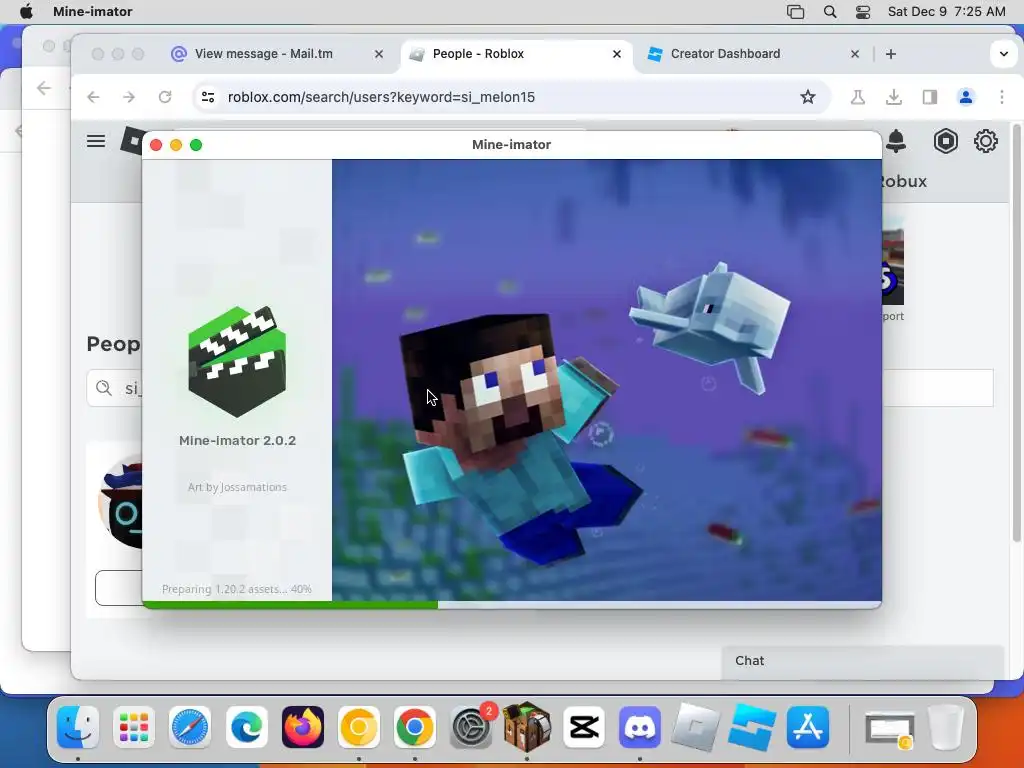Screen dimensions: 1024x768
Task: Switch to the Creator Dashboard tab
Action: click(725, 54)
